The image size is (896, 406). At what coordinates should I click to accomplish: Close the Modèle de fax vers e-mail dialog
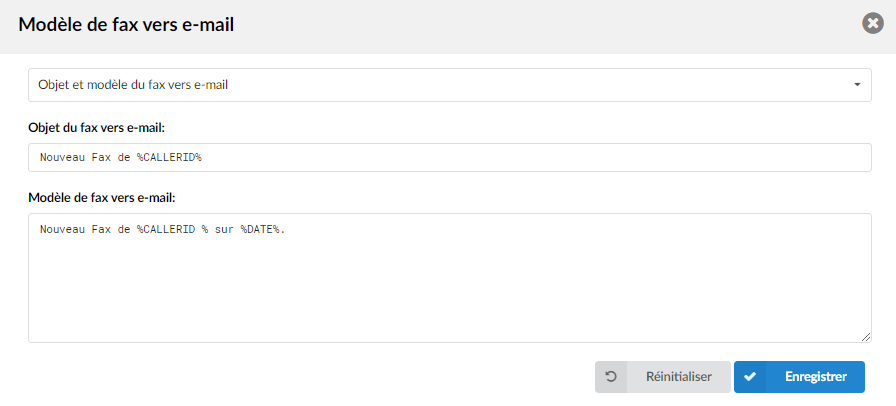[873, 23]
